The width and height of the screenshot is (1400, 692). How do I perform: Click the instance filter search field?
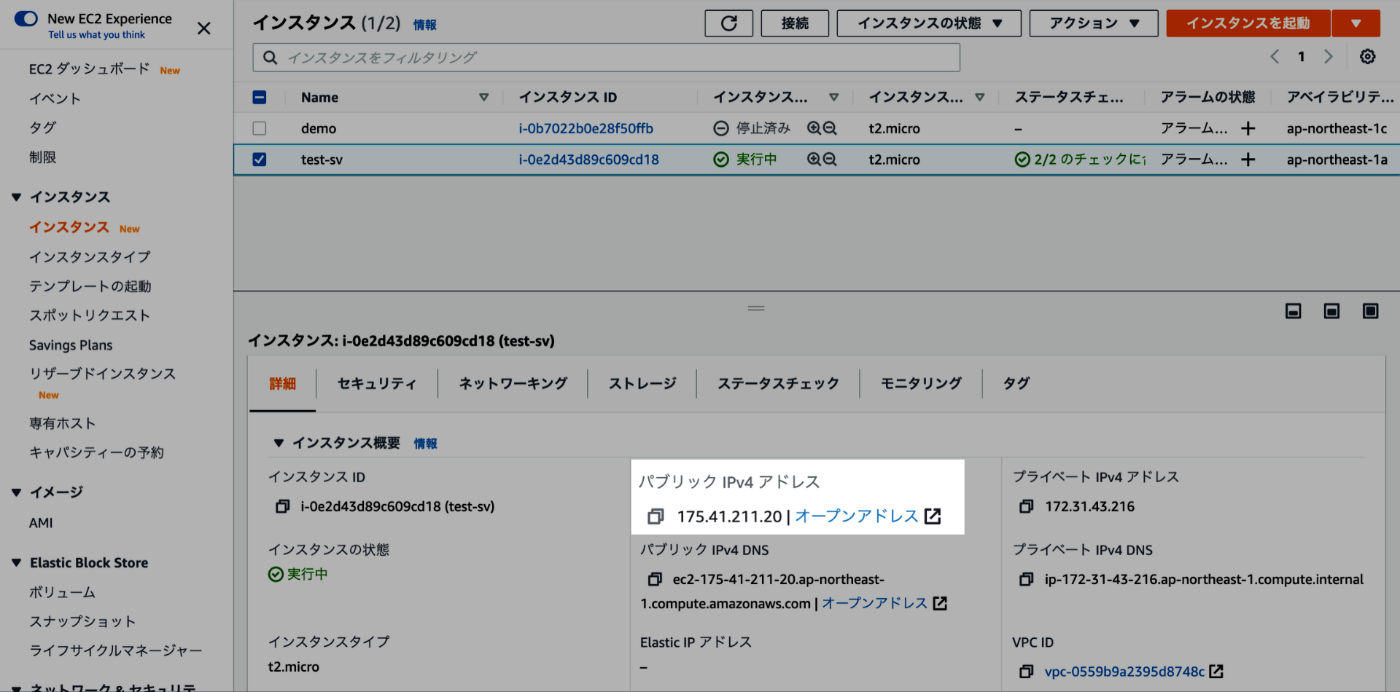pos(607,57)
